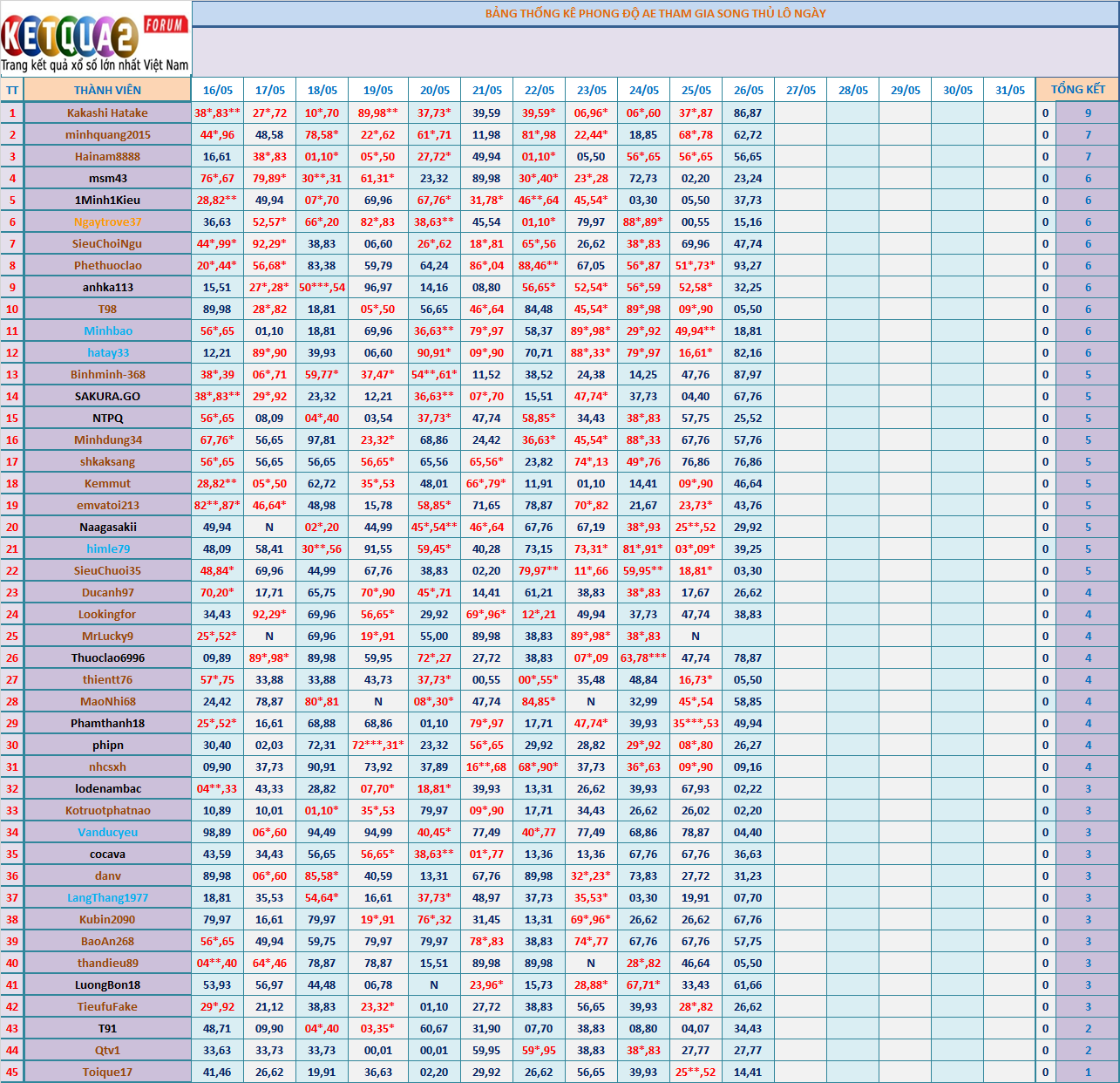Screen dimensions: 1120x1083
Task: Select the table title banner text
Action: click(655, 13)
